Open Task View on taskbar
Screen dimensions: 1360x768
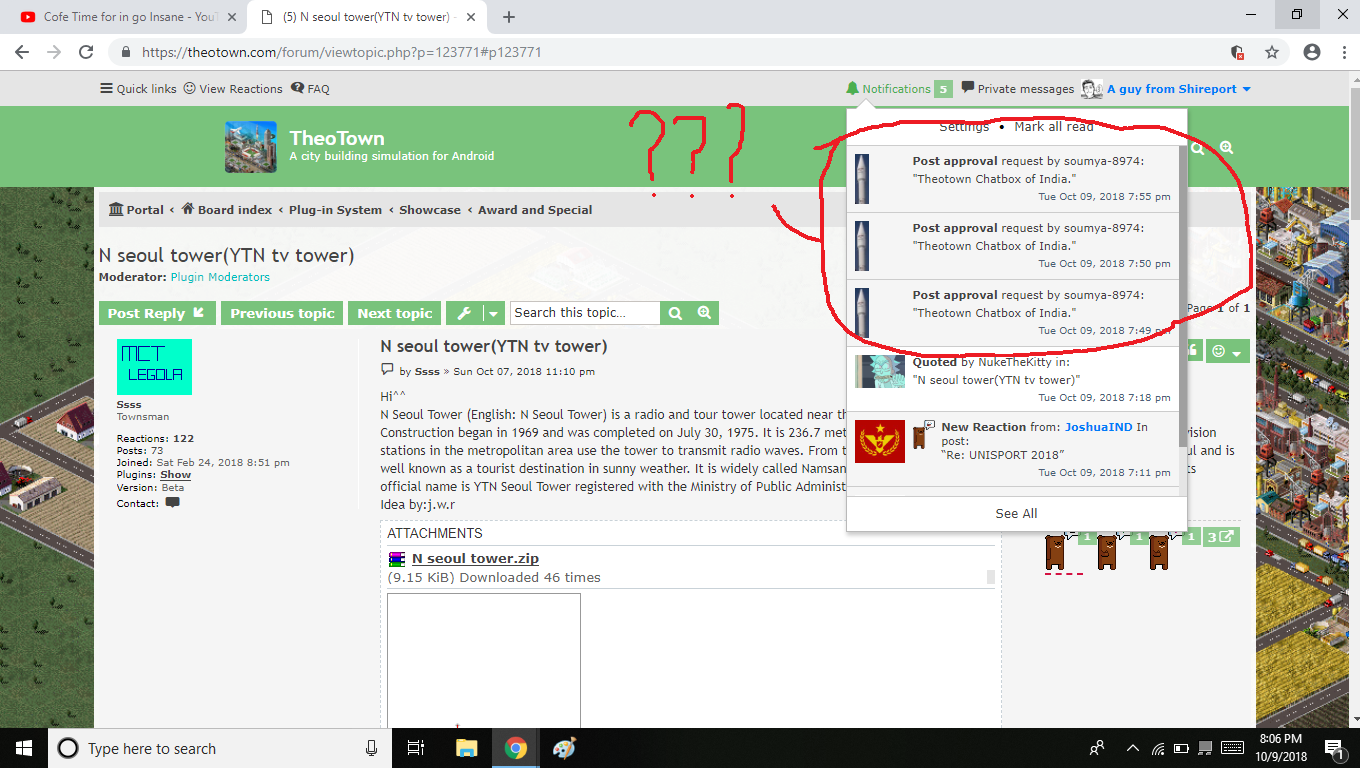click(417, 748)
